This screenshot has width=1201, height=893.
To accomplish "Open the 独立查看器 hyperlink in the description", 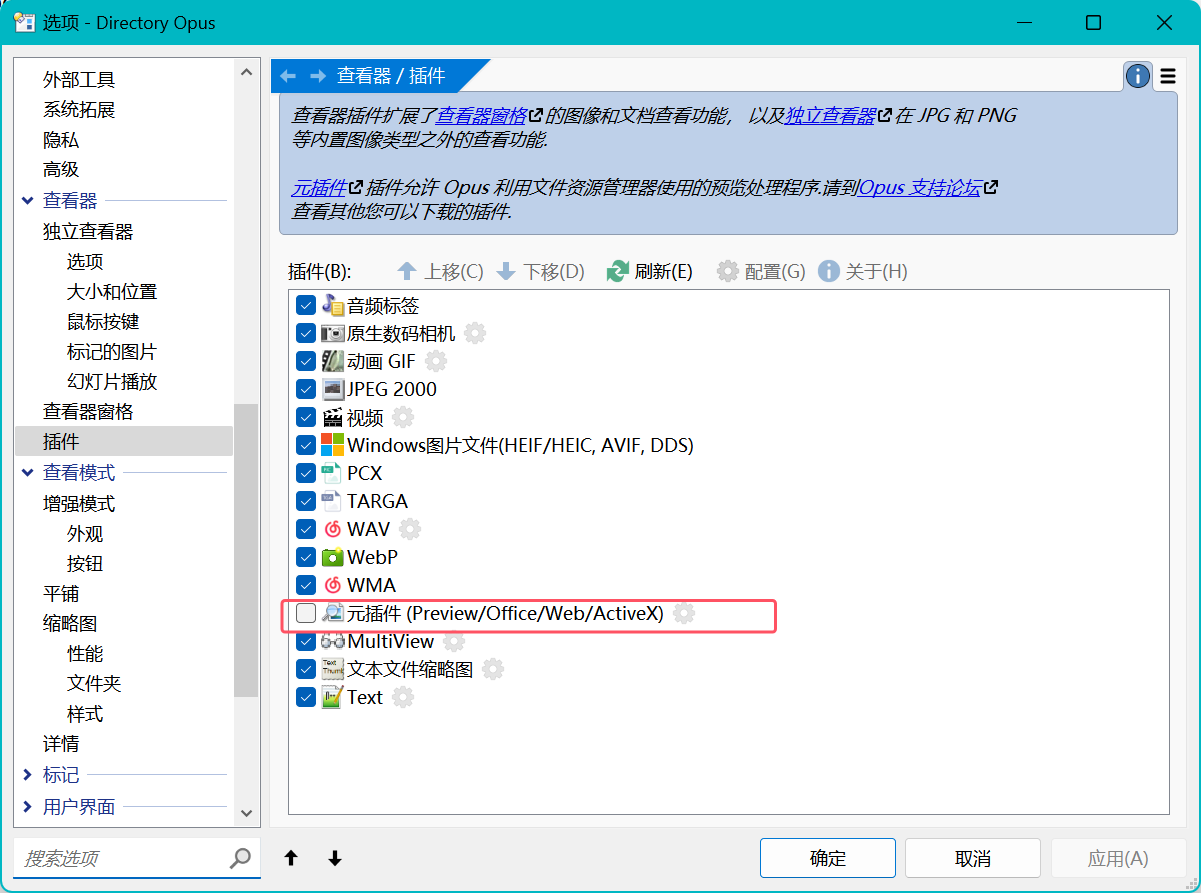I will point(830,116).
